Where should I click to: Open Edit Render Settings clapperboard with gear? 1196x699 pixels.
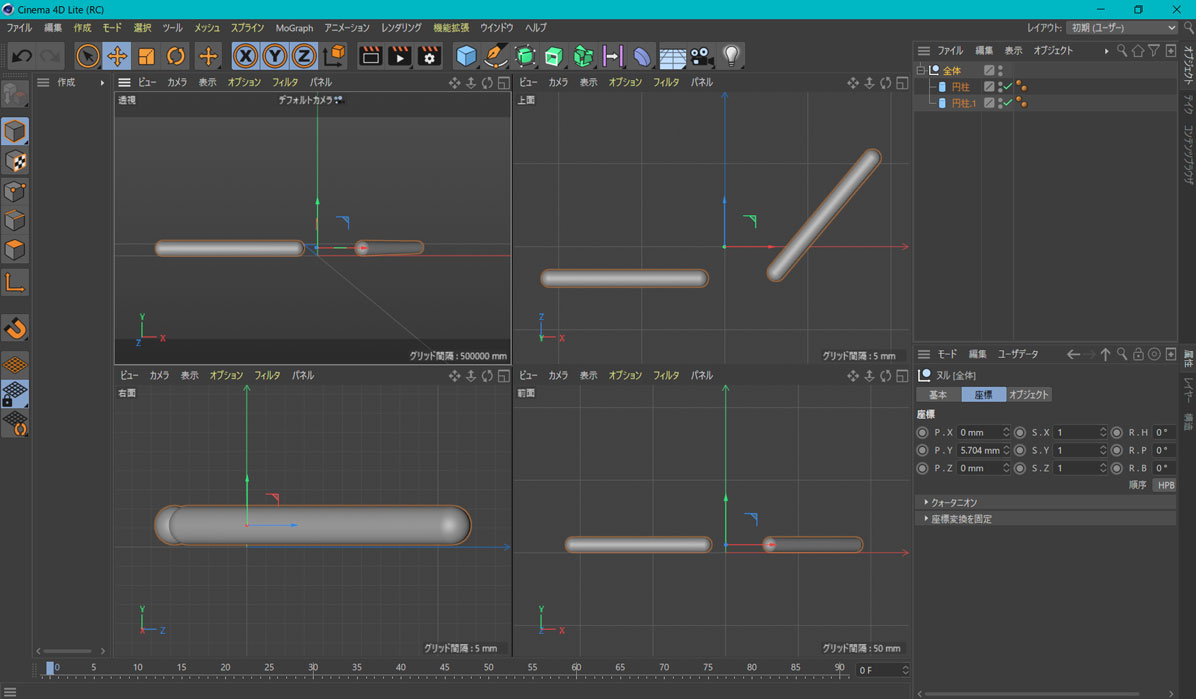coord(429,56)
